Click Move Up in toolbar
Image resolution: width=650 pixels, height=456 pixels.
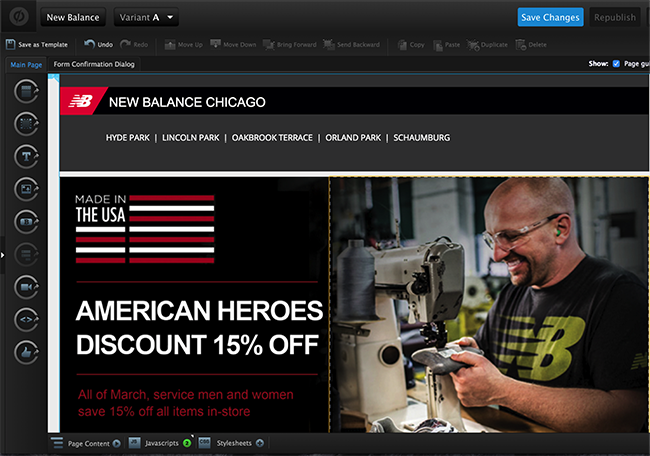[183, 44]
